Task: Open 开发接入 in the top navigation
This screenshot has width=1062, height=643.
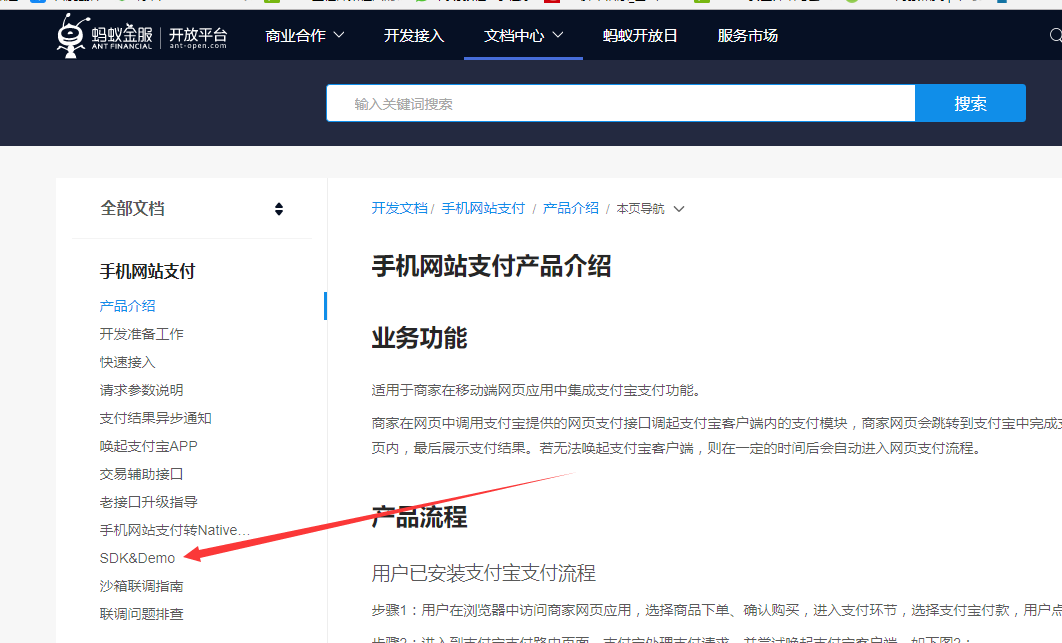Action: click(414, 35)
